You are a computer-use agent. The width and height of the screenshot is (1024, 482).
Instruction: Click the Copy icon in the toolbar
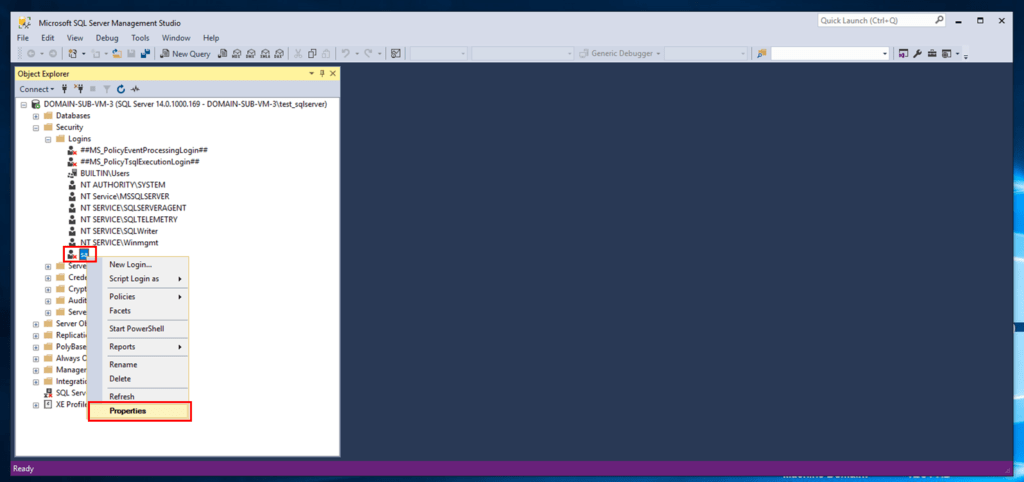[x=312, y=53]
